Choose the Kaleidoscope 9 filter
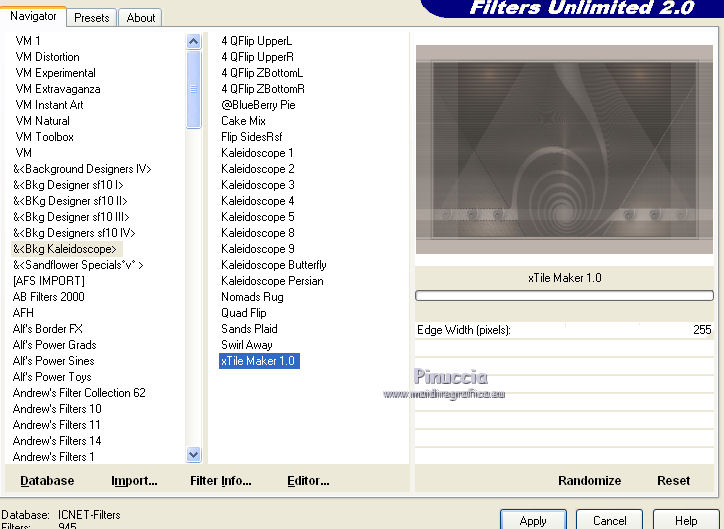This screenshot has height=529, width=724. coord(257,249)
